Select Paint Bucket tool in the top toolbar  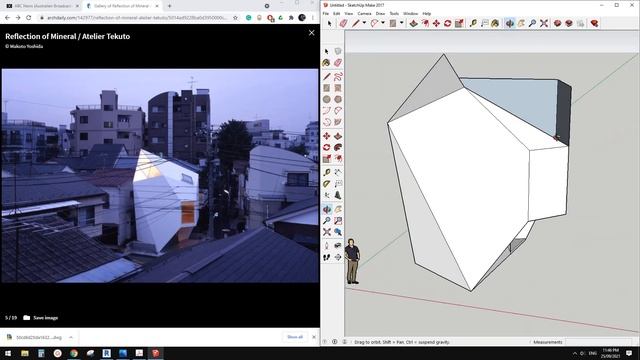495,23
